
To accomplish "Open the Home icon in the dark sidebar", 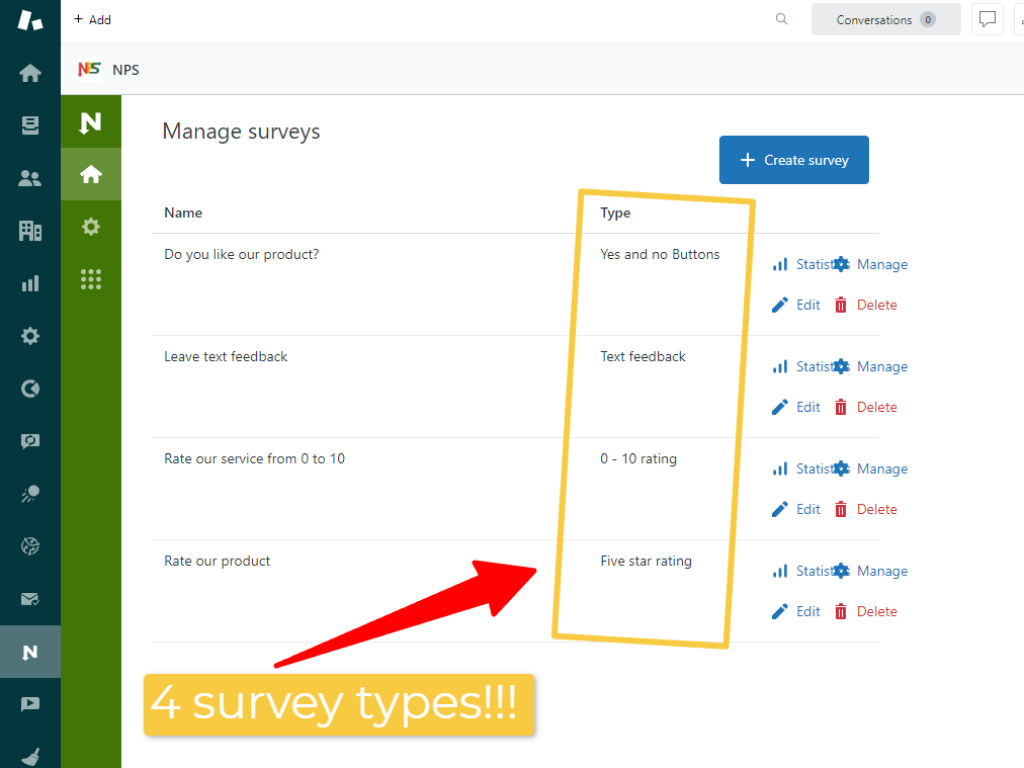I will (30, 73).
